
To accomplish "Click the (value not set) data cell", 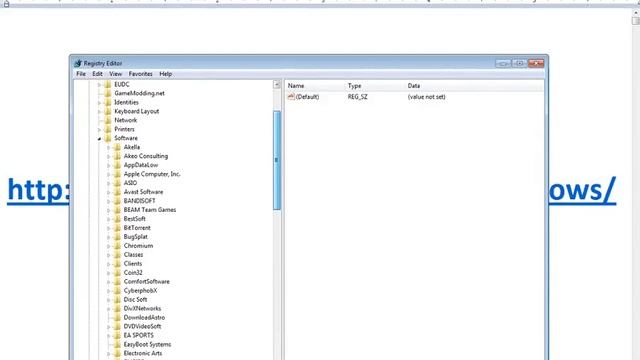I will (427, 97).
